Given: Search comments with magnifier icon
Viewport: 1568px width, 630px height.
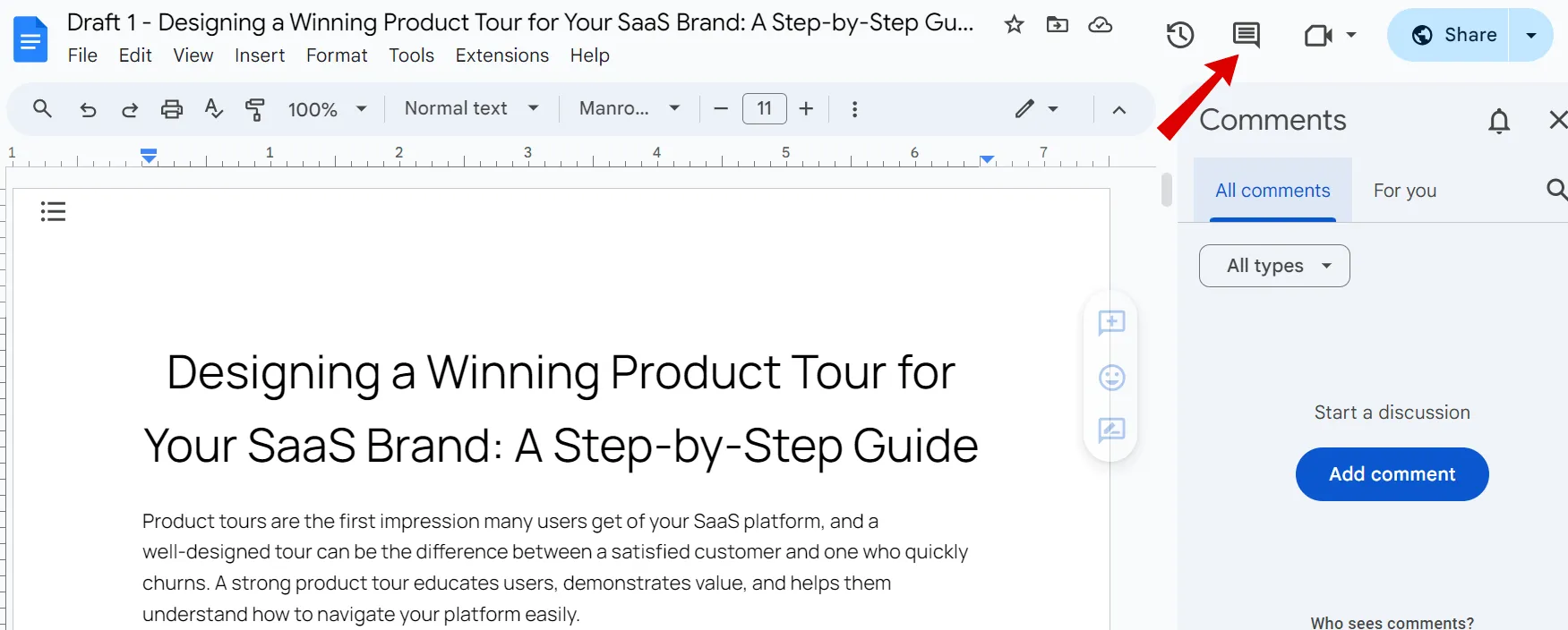Looking at the screenshot, I should (1556, 189).
